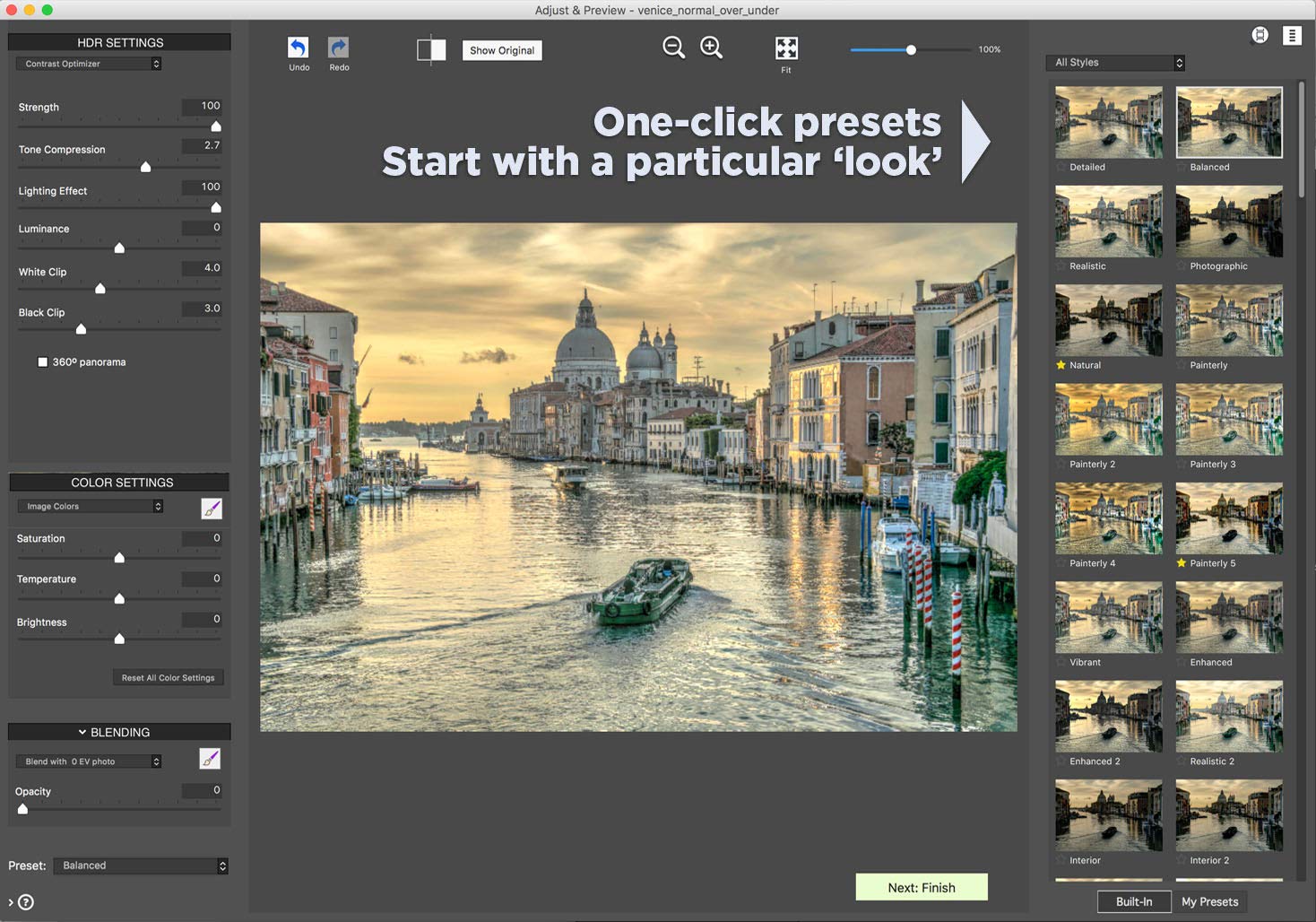Collapse the Blending section
1316x922 pixels.
[x=82, y=732]
